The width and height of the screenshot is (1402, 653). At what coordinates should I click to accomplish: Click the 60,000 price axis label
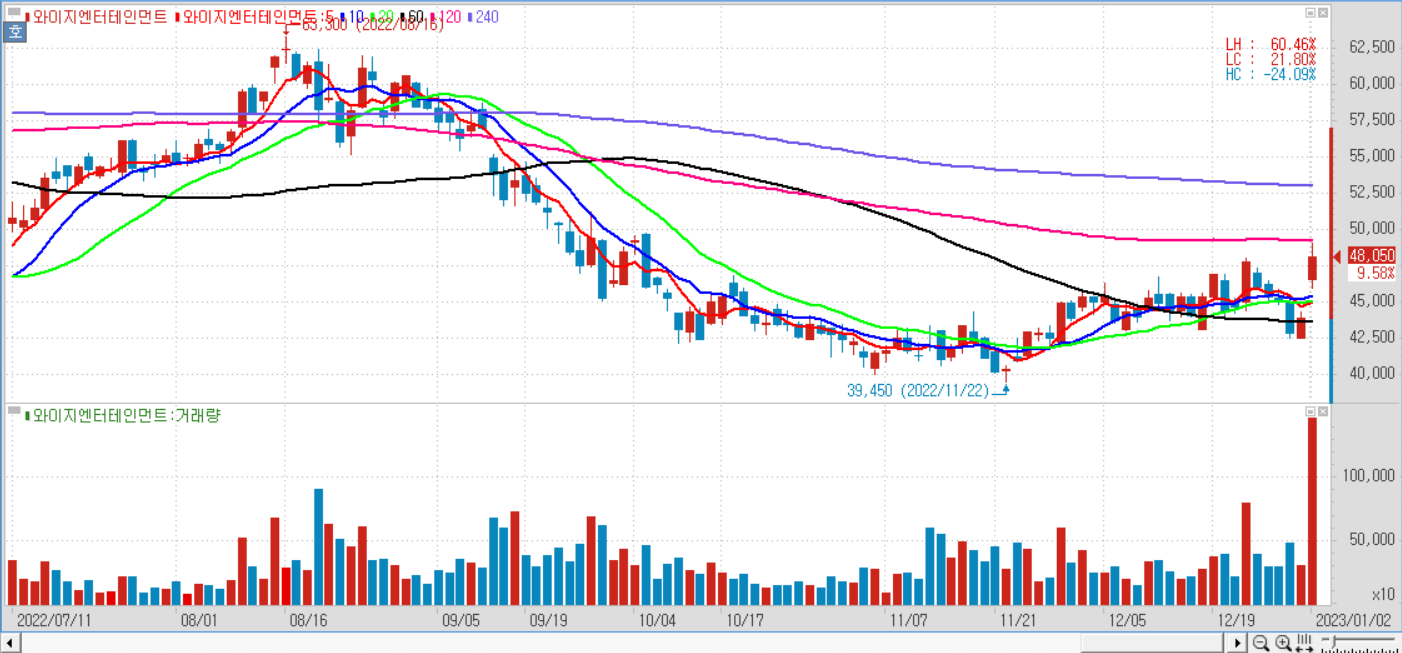1372,83
